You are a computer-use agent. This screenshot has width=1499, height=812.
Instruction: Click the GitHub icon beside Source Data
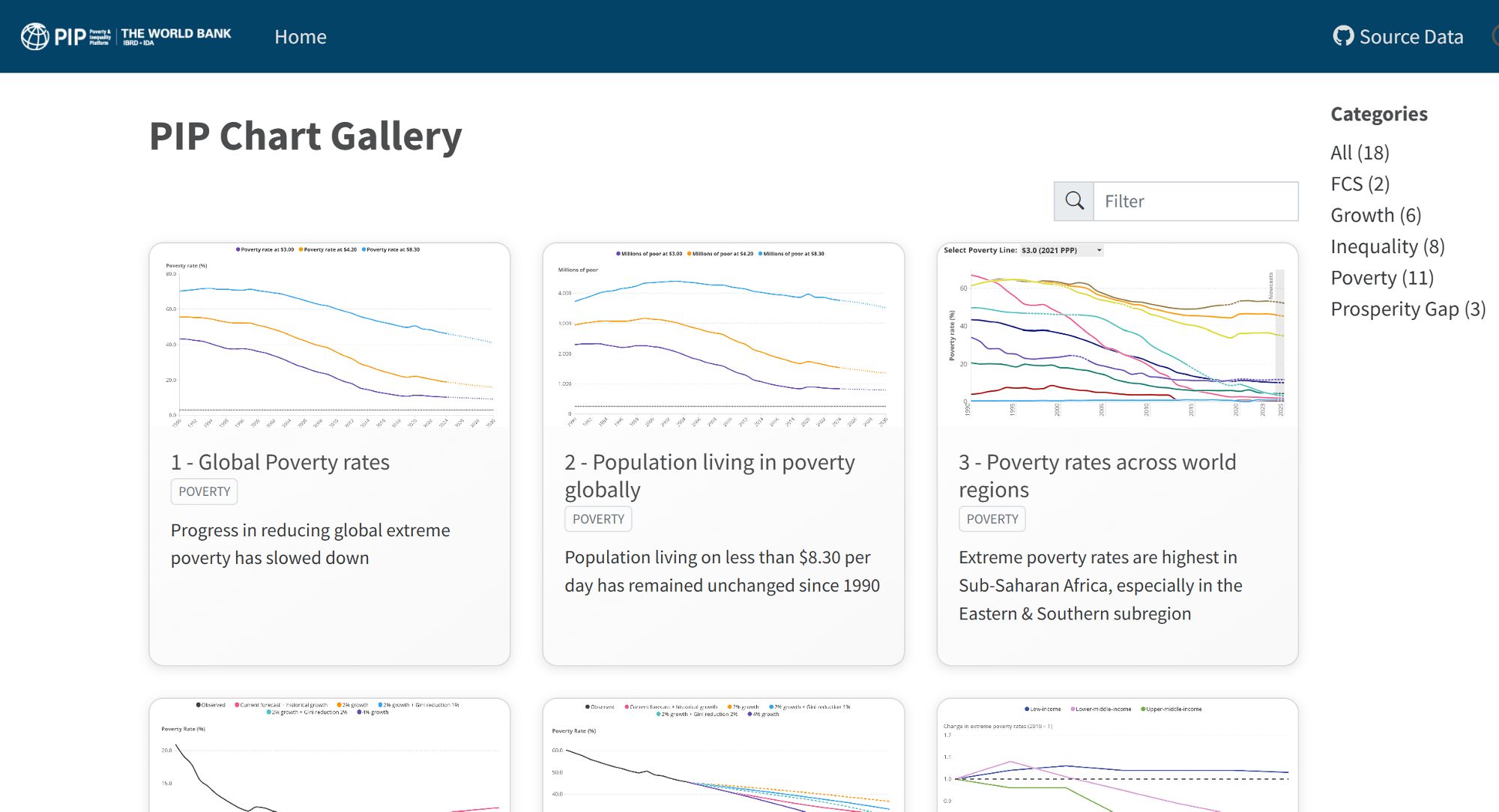pos(1343,36)
